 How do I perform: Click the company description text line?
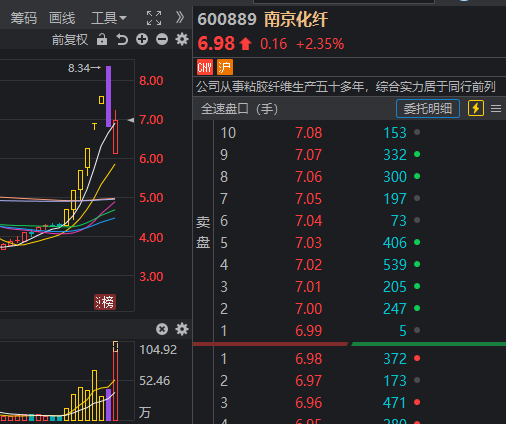point(346,87)
